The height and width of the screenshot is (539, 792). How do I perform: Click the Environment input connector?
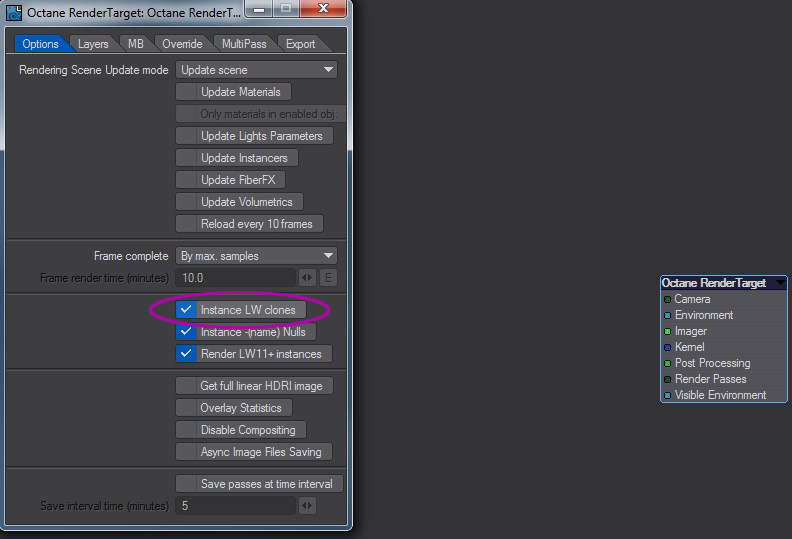click(667, 315)
